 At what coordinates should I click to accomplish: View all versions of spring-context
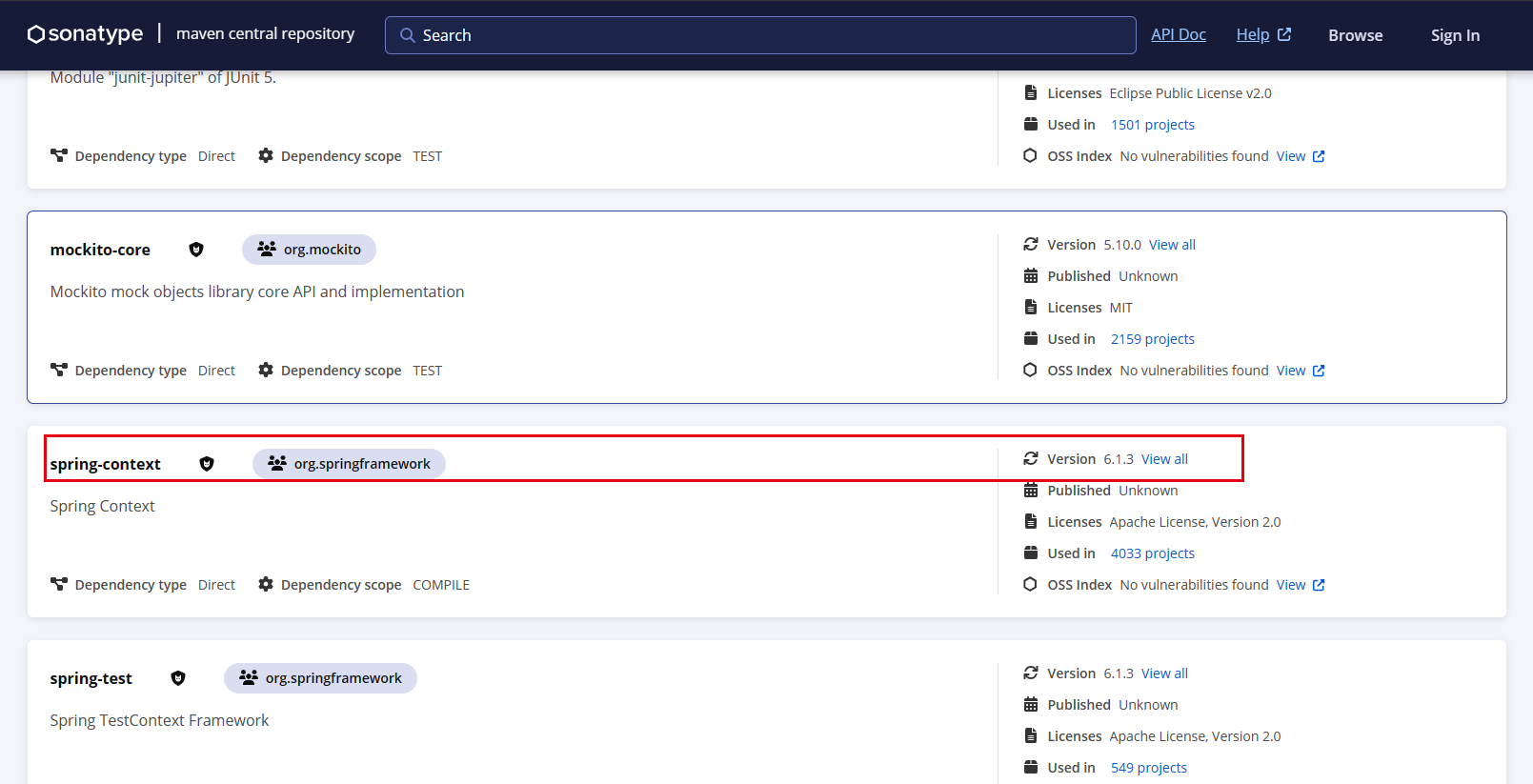[x=1164, y=459]
